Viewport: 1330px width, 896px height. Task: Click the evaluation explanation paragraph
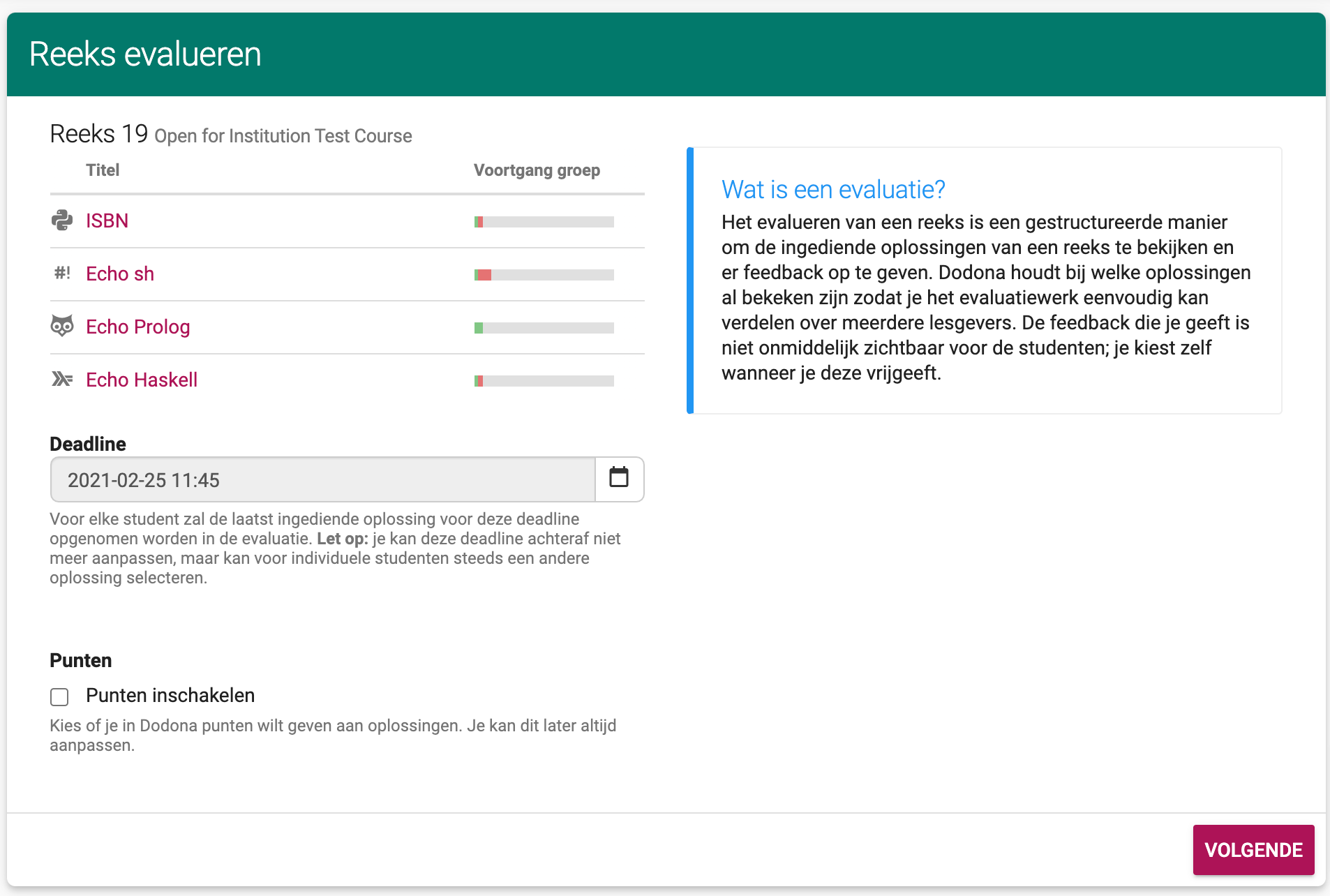(986, 297)
